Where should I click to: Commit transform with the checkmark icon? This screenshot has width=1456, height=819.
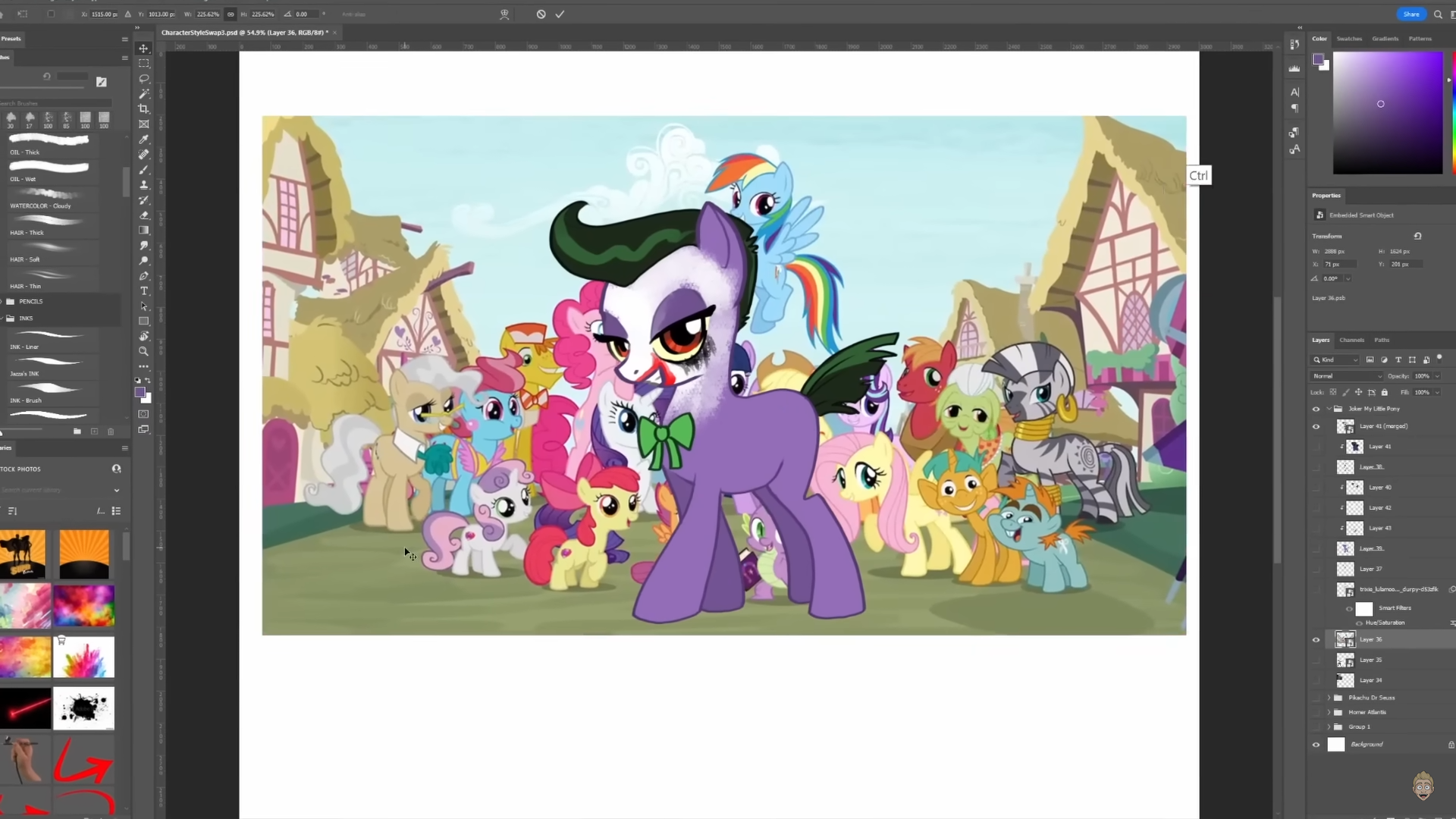tap(560, 14)
